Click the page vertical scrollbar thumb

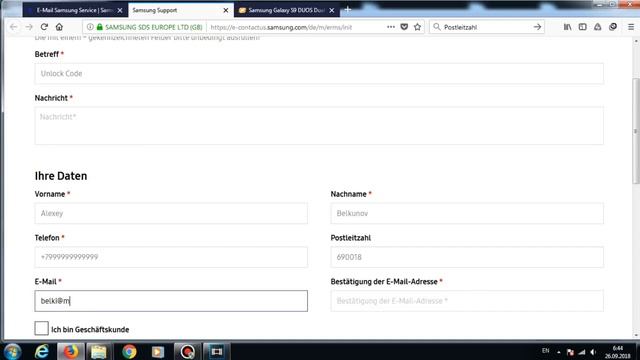[636, 131]
